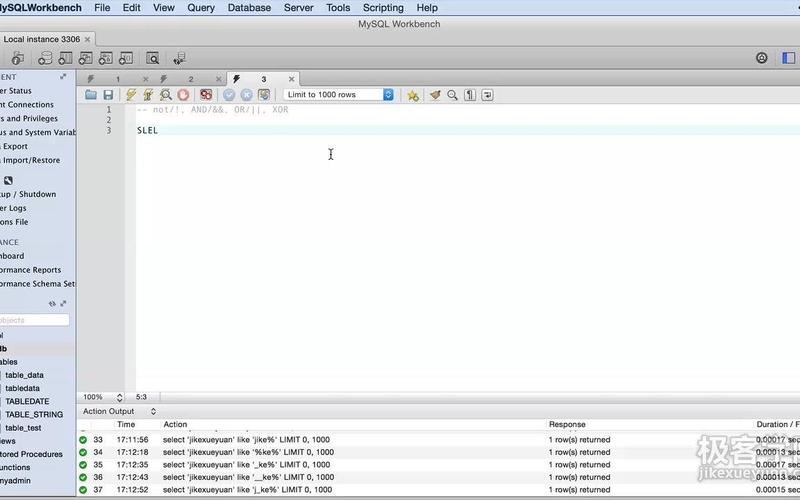Toggle the sidebar panel visibility icon
The image size is (800, 500).
789,58
